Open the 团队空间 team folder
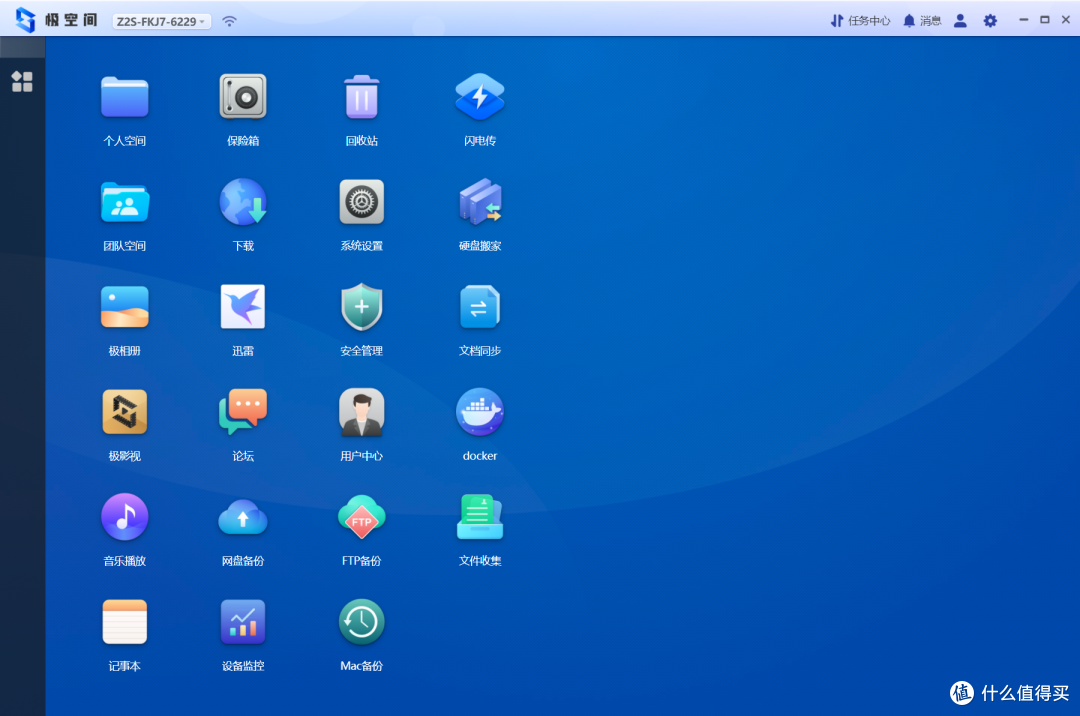This screenshot has height=716, width=1080. pos(125,202)
